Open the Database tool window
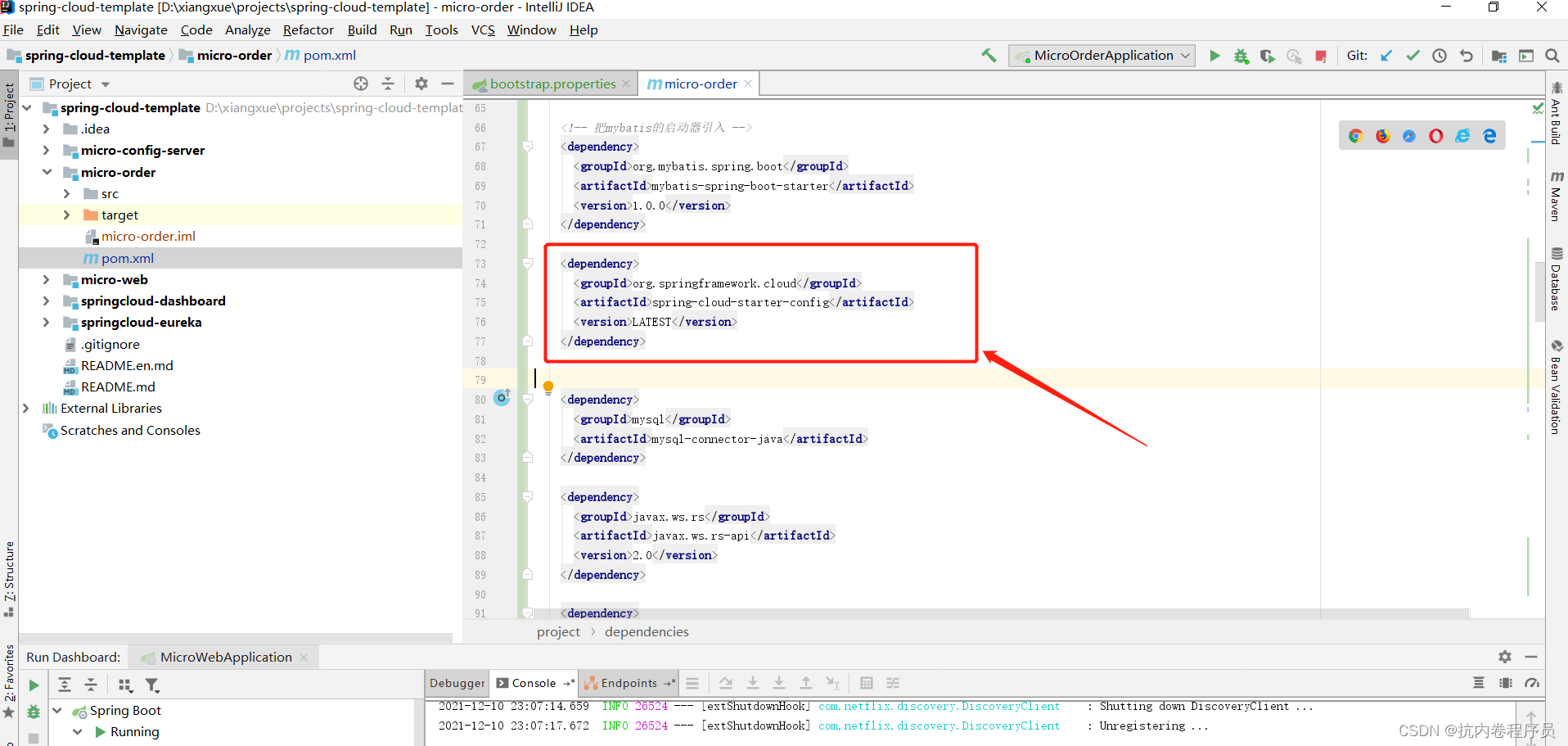The width and height of the screenshot is (1568, 746). coord(1557,279)
